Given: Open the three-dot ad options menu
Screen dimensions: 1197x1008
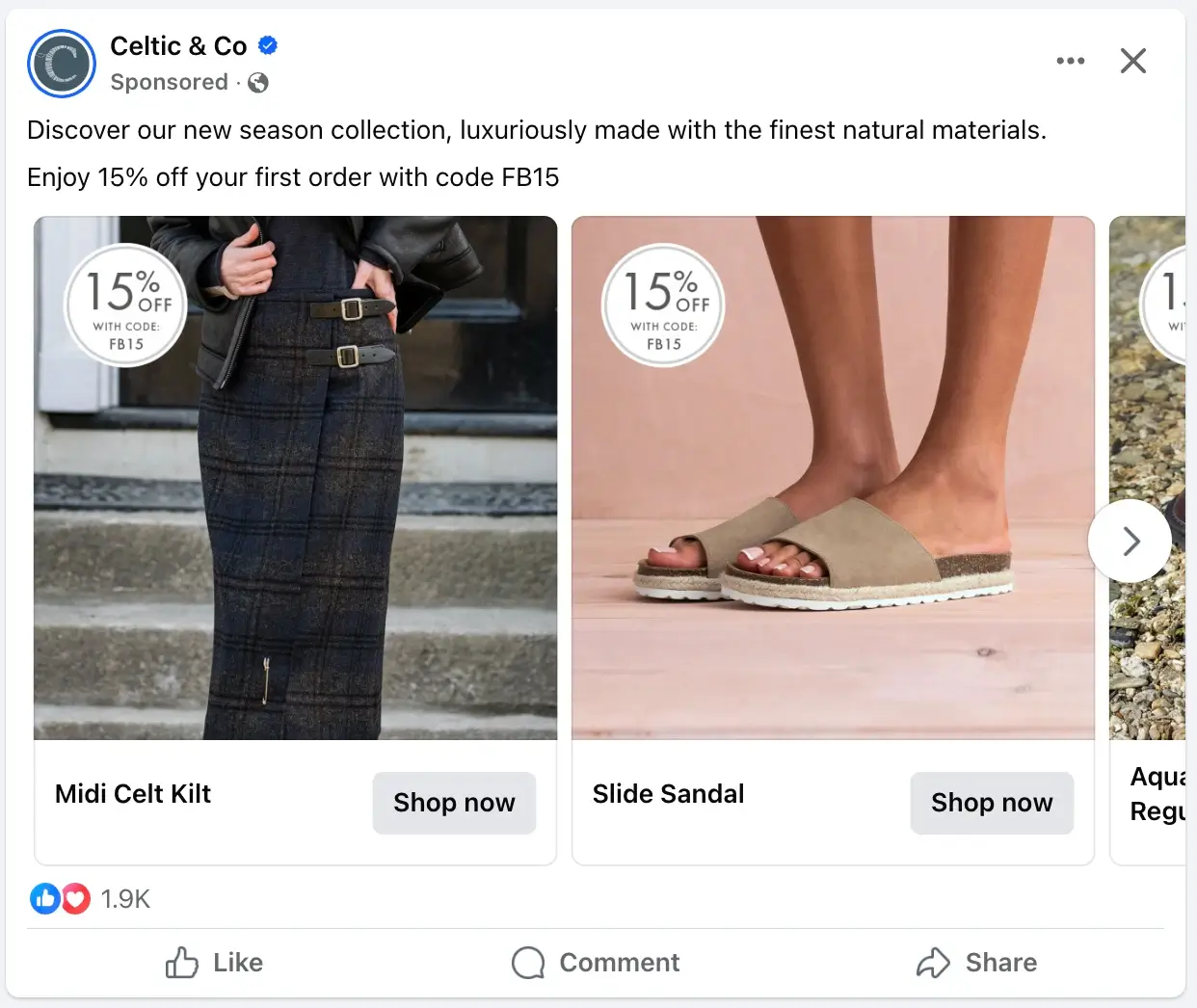Looking at the screenshot, I should (1071, 60).
